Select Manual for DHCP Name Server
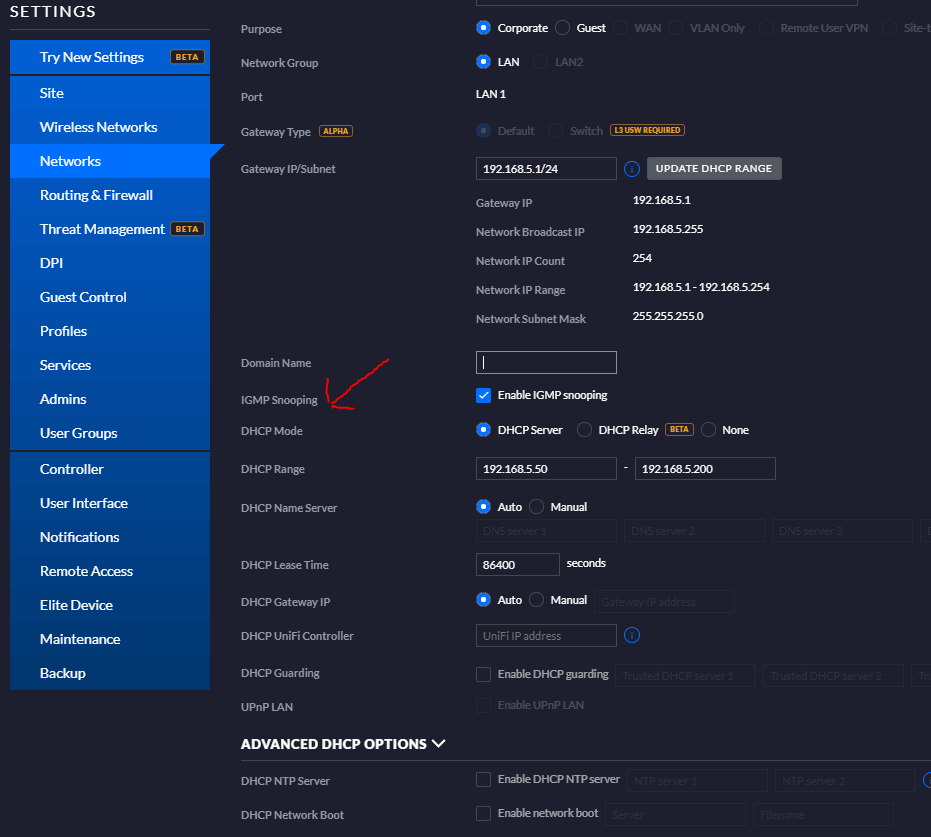Image resolution: width=931 pixels, height=837 pixels. pos(537,507)
